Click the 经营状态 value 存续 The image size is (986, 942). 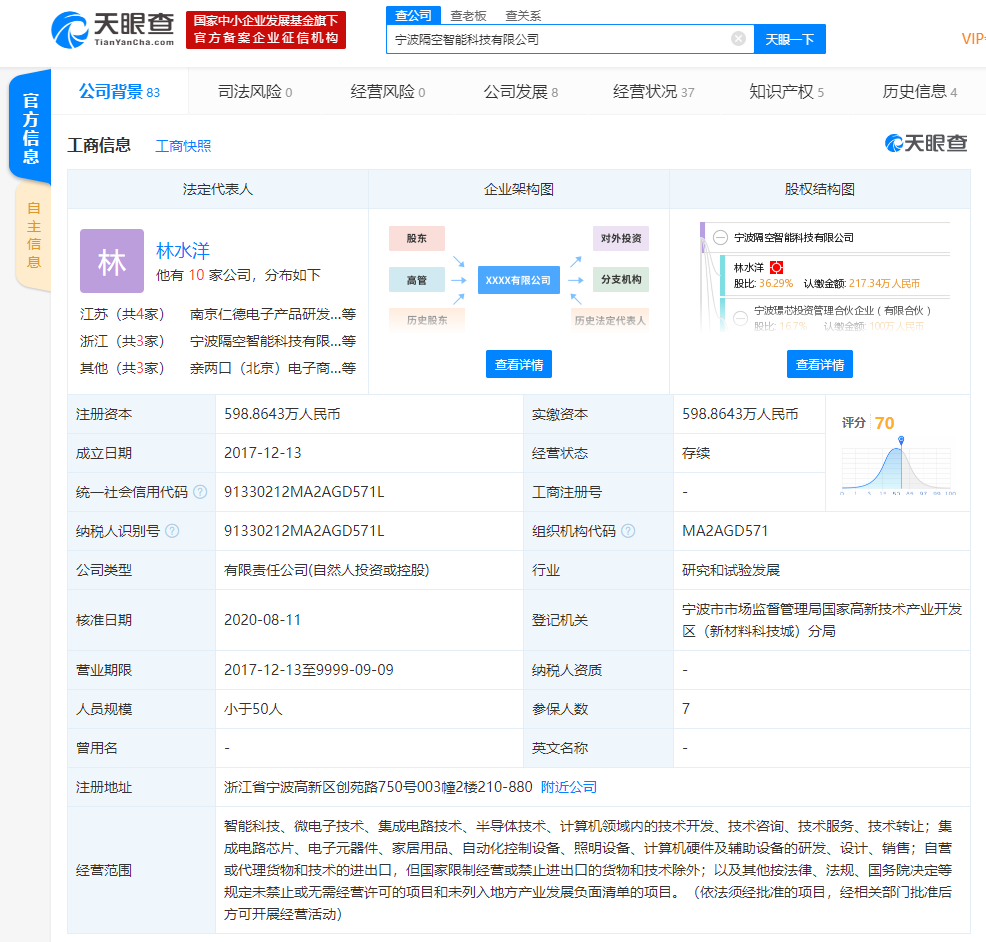click(696, 453)
